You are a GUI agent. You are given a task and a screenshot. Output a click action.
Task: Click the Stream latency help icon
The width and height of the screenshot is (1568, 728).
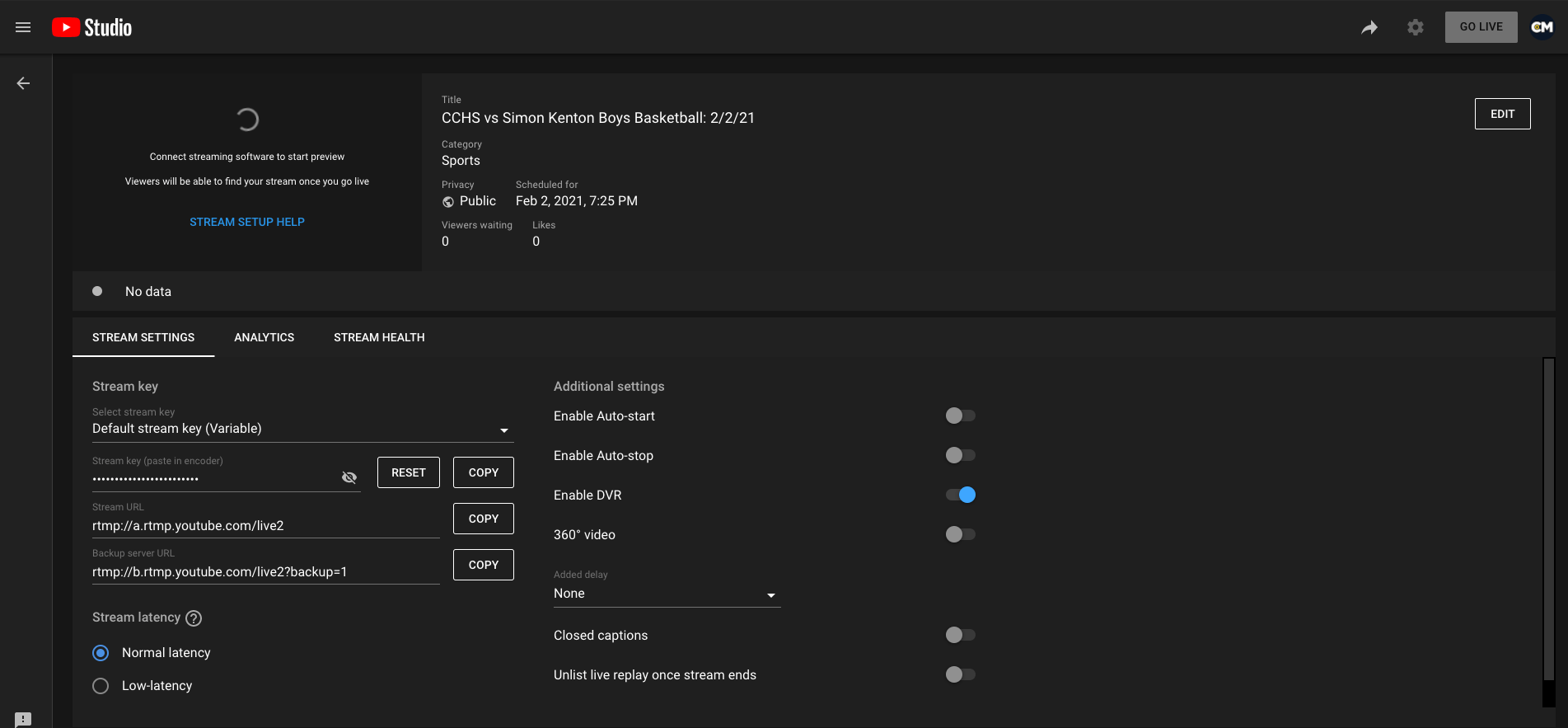click(194, 618)
